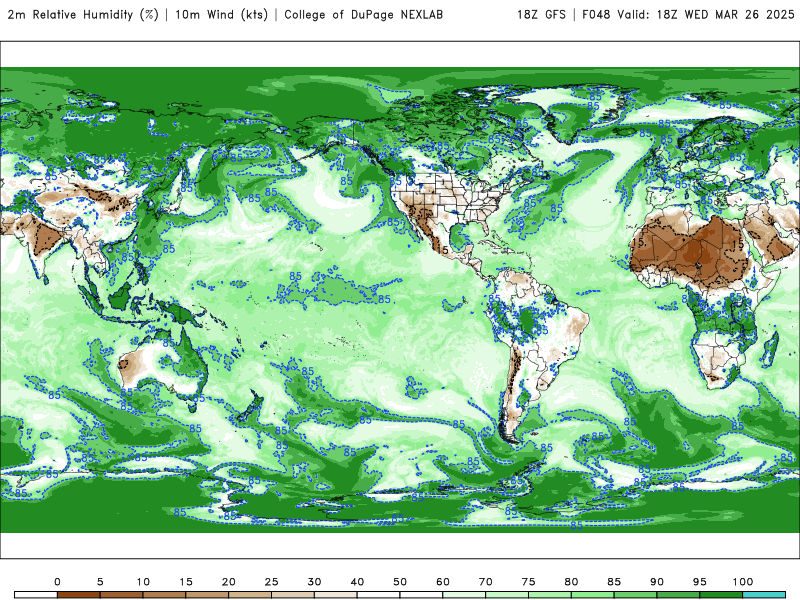The image size is (800, 600).
Task: Click the 'College of DuPage NEXLAB' text
Action: [x=363, y=15]
